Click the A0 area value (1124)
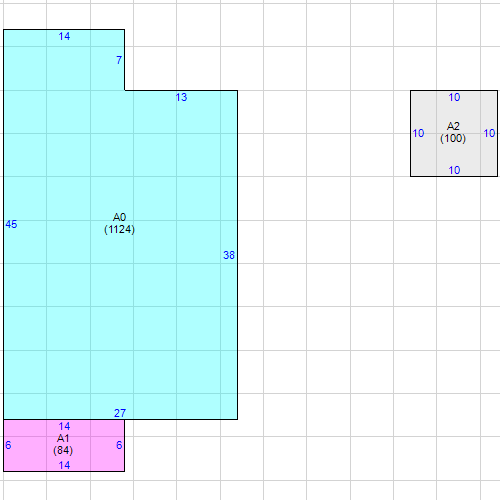The height and width of the screenshot is (500, 500). pos(119,229)
